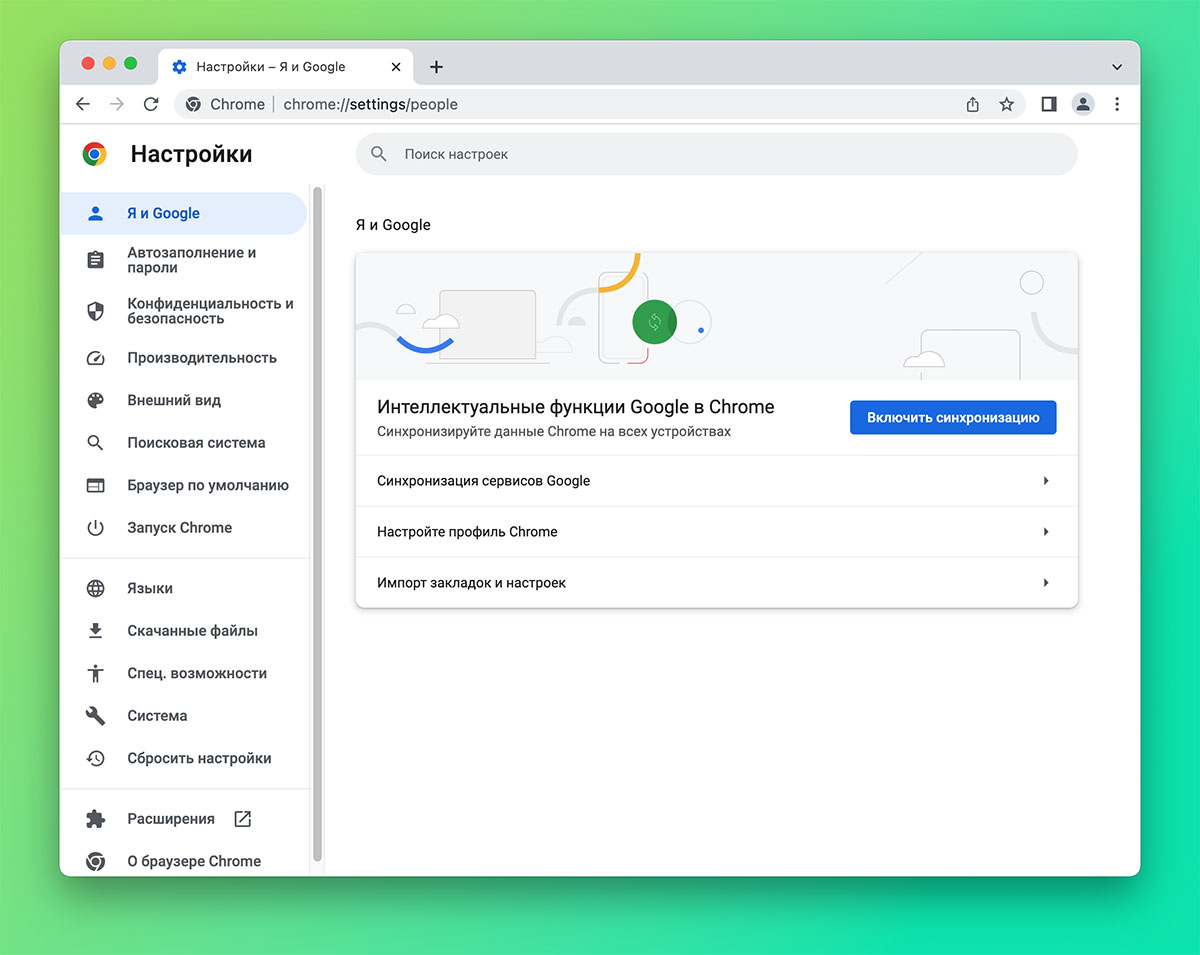1200x955 pixels.
Task: Click the Chrome icon for О браузере Chrome
Action: [95, 861]
